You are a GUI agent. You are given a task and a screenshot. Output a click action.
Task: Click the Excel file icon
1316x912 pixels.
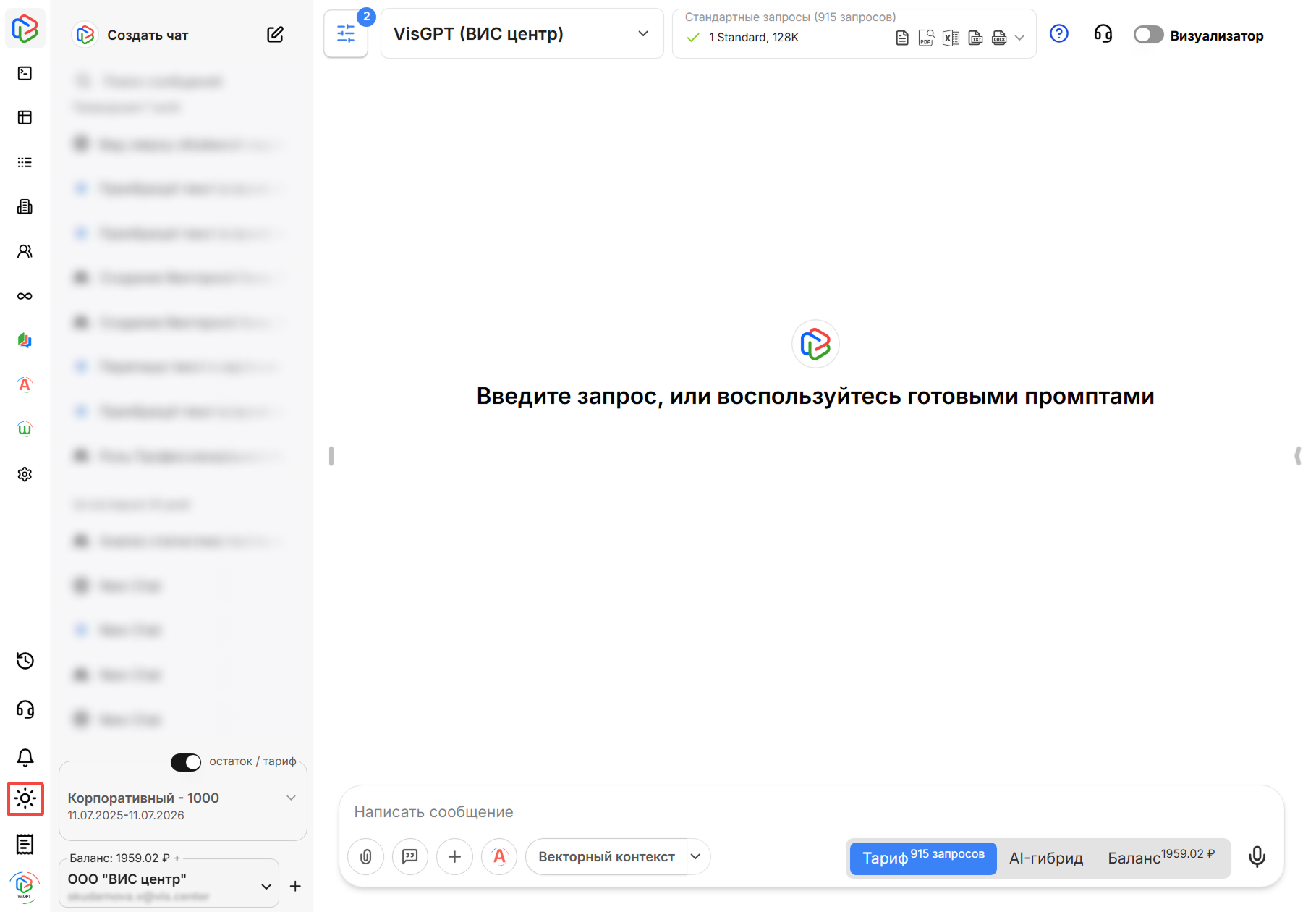coord(951,38)
